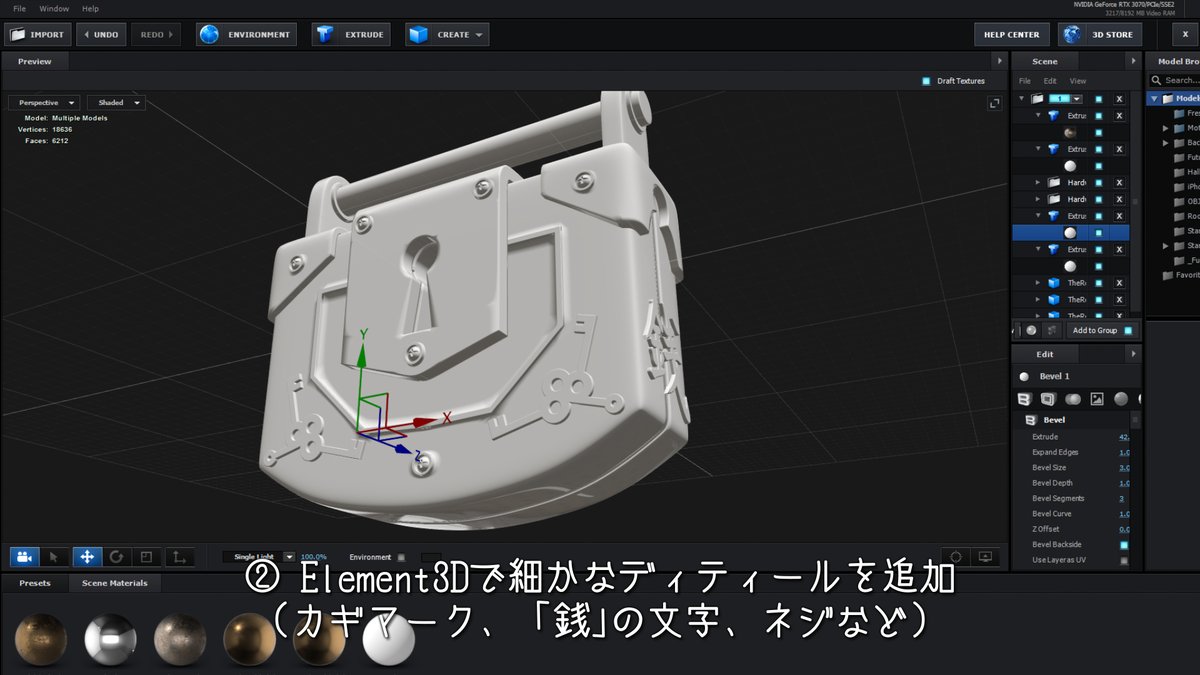Click the globe icon on ENVIRONMENT
The width and height of the screenshot is (1200, 675).
tap(210, 34)
